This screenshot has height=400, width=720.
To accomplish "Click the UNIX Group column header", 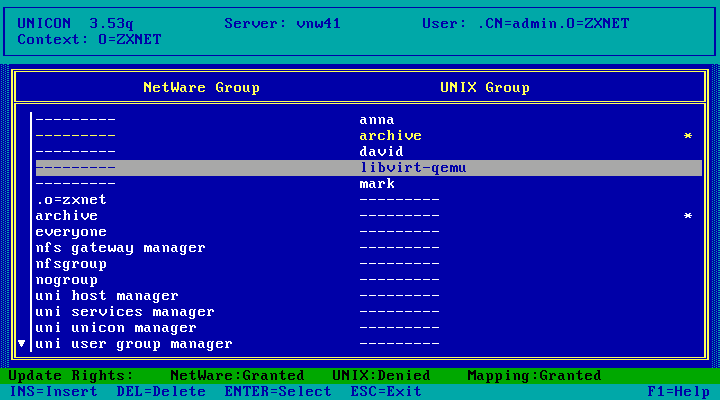I will pos(484,88).
